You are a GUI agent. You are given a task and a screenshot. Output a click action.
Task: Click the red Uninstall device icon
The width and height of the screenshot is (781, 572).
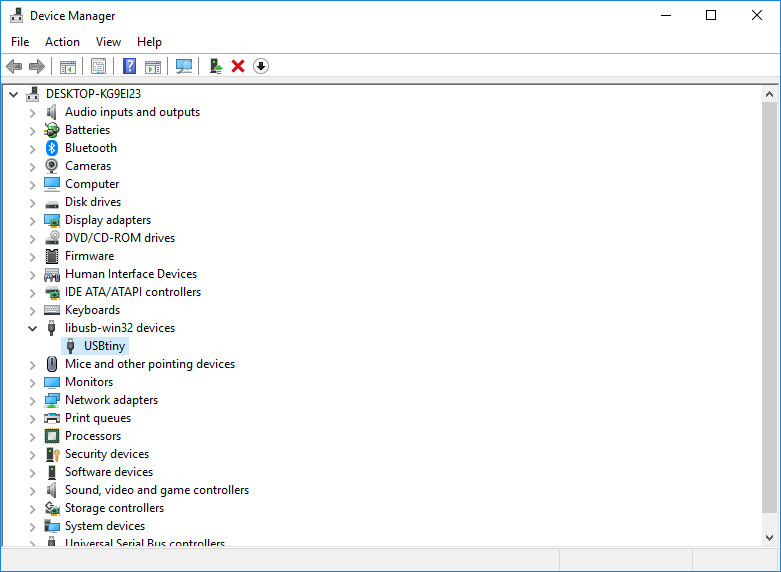[238, 66]
